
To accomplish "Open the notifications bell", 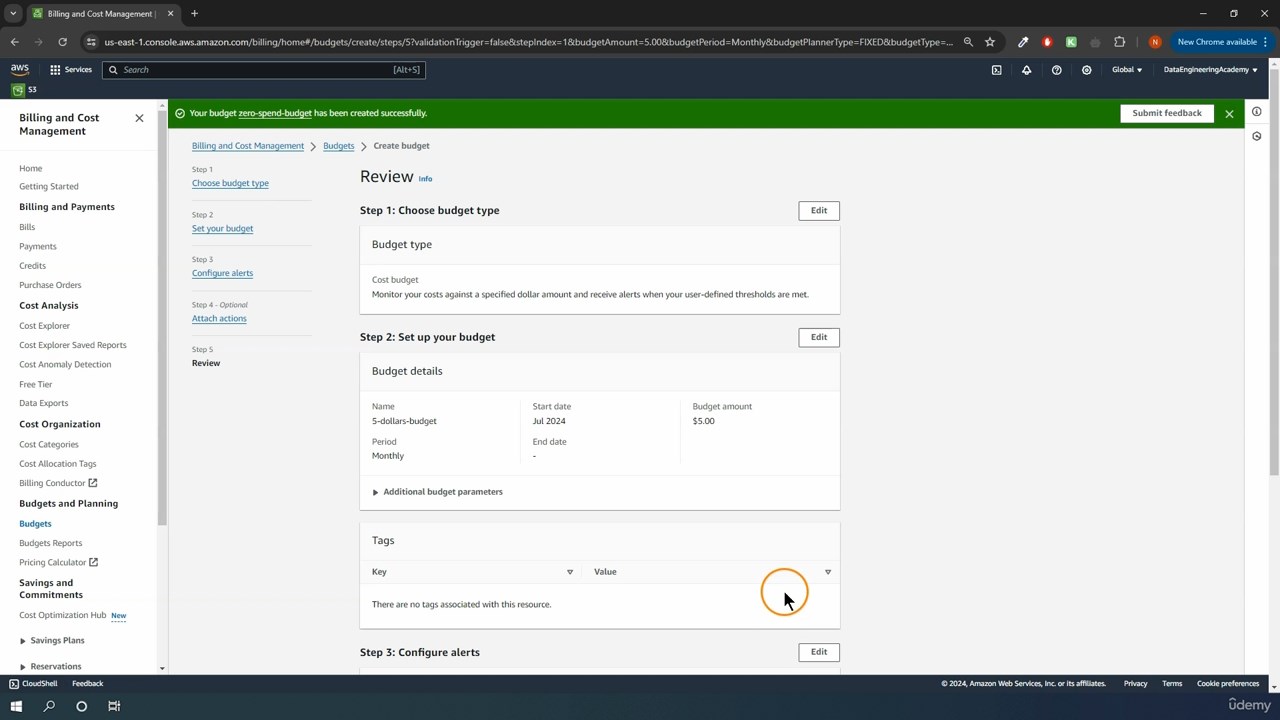I will point(1026,70).
